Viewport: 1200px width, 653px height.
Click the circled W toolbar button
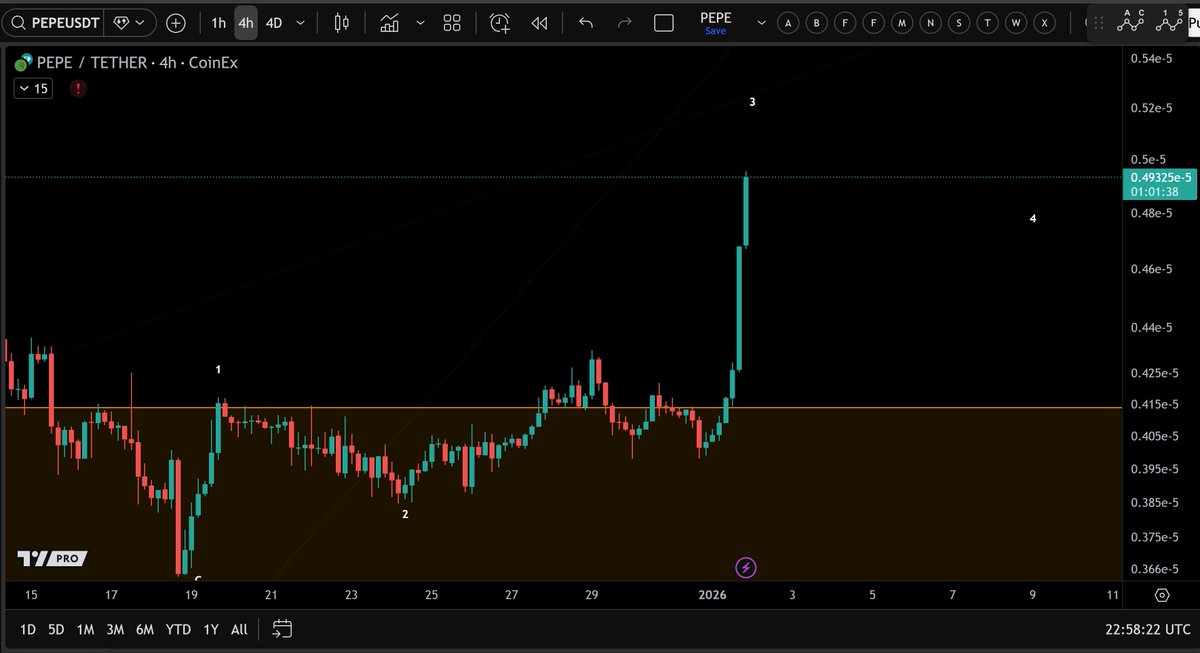(x=1016, y=22)
